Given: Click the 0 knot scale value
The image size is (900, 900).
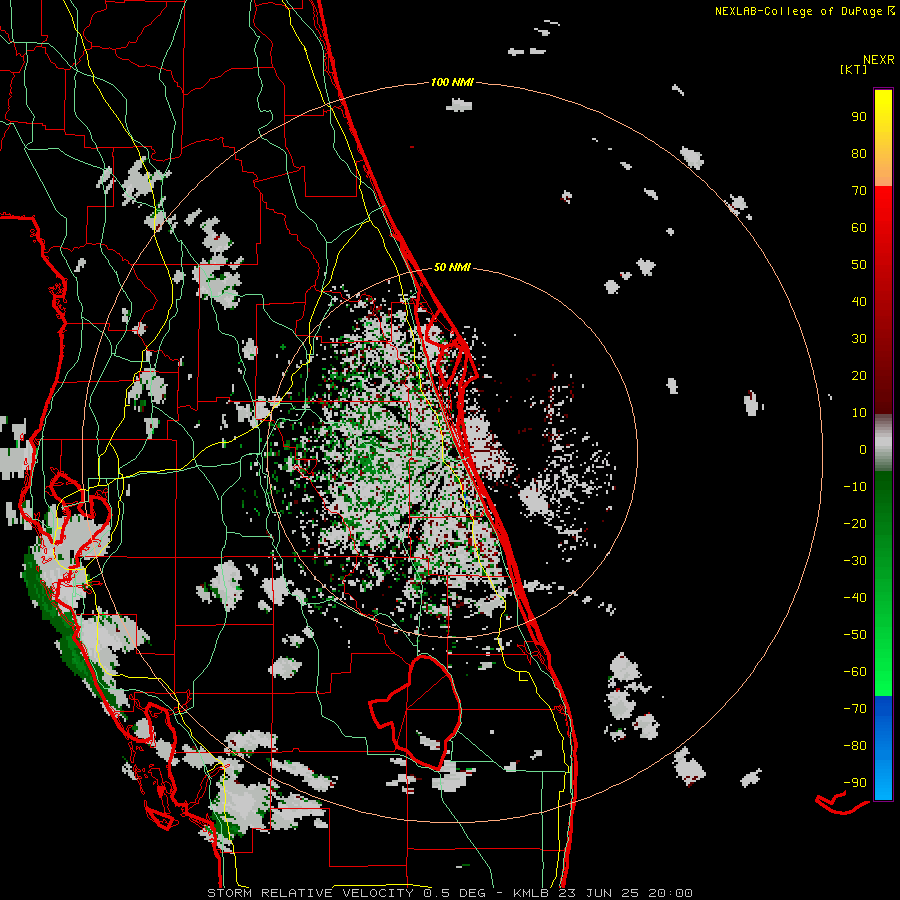Looking at the screenshot, I should coord(863,450).
